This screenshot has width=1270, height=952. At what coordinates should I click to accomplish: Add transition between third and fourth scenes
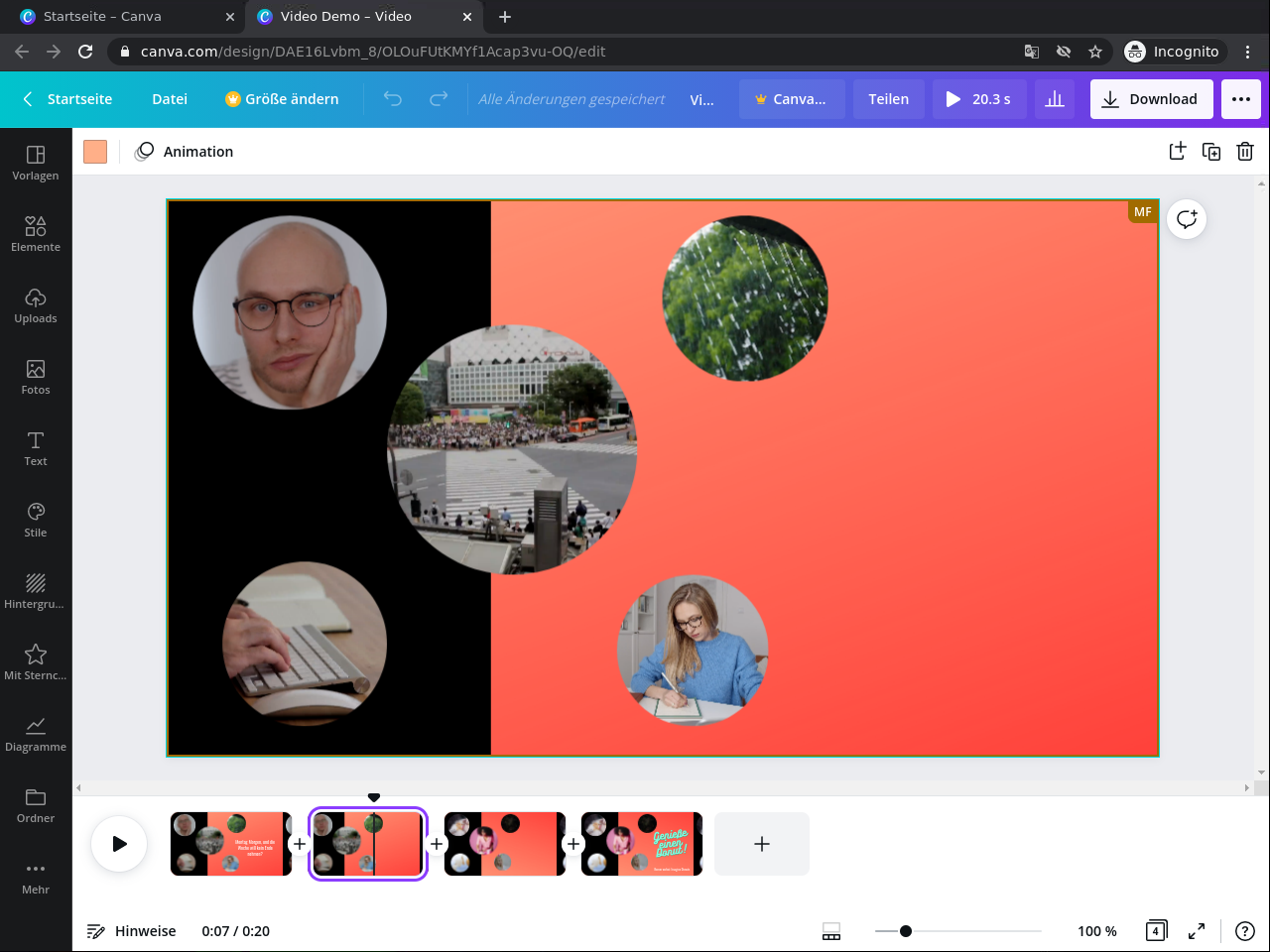click(x=573, y=844)
